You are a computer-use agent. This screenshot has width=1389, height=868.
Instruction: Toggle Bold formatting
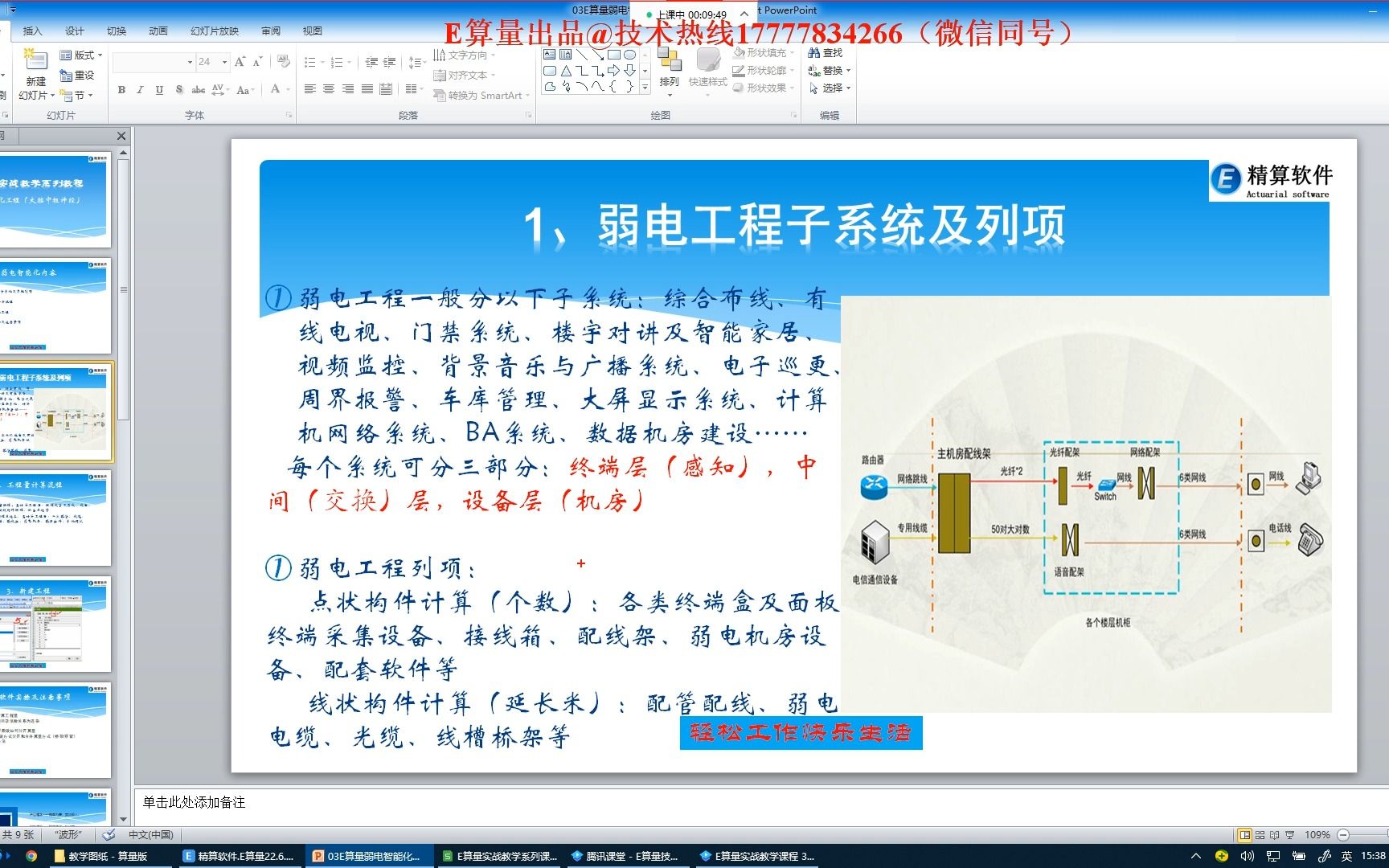[x=121, y=90]
